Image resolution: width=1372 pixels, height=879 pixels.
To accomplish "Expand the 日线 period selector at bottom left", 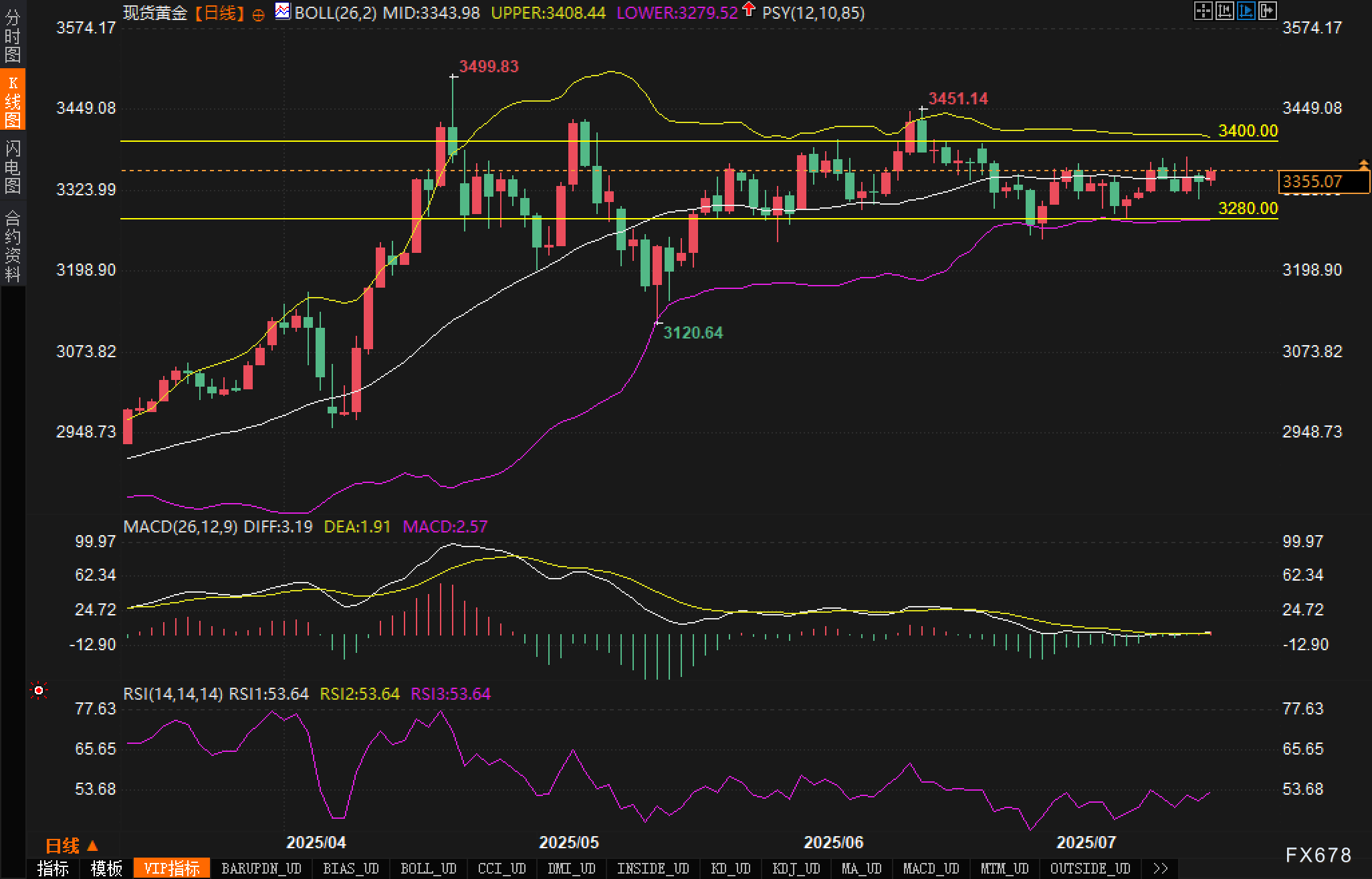I will [x=72, y=846].
